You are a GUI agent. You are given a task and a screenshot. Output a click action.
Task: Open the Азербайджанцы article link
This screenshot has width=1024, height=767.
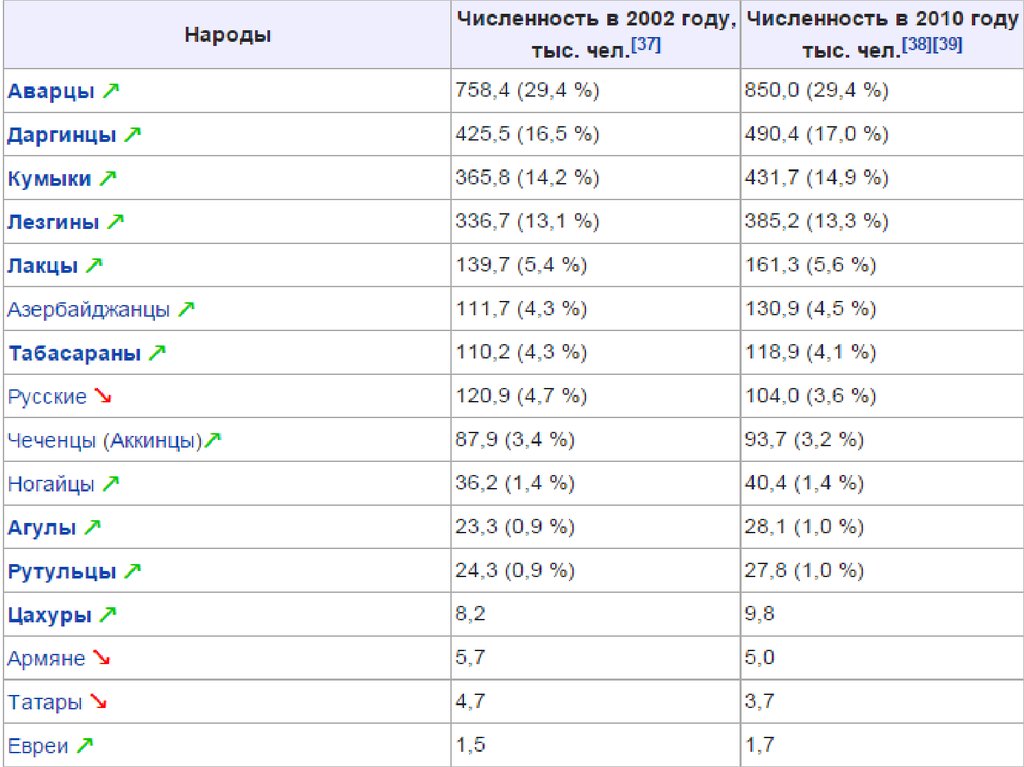pos(88,310)
